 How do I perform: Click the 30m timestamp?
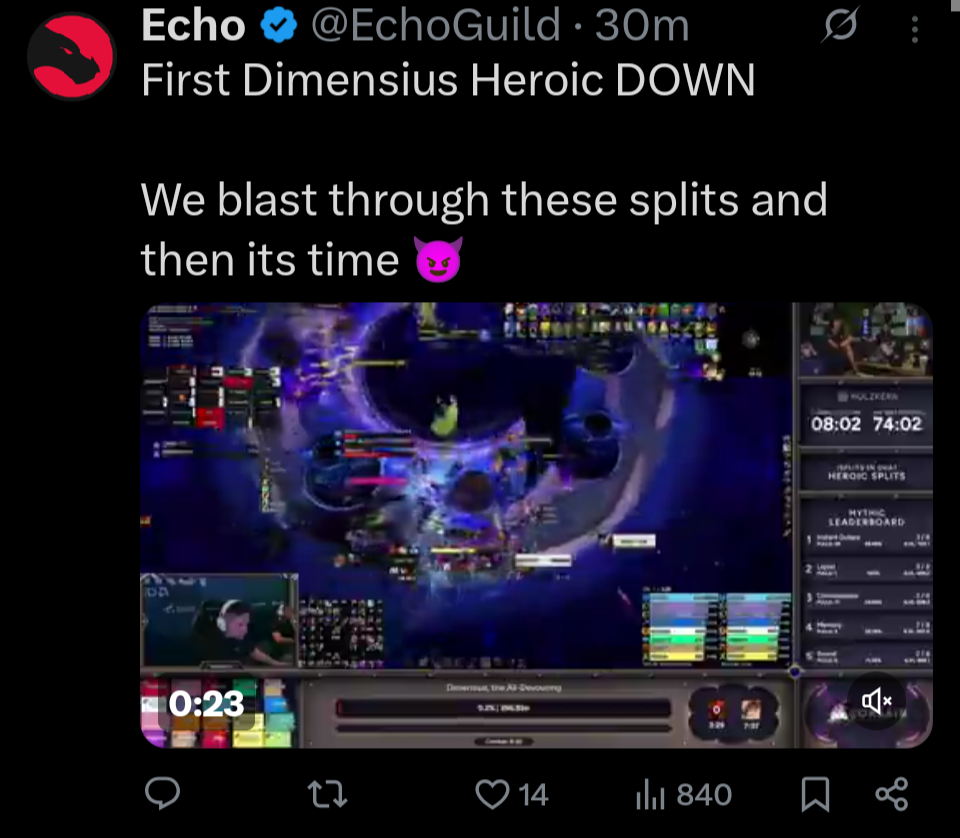pyautogui.click(x=642, y=25)
